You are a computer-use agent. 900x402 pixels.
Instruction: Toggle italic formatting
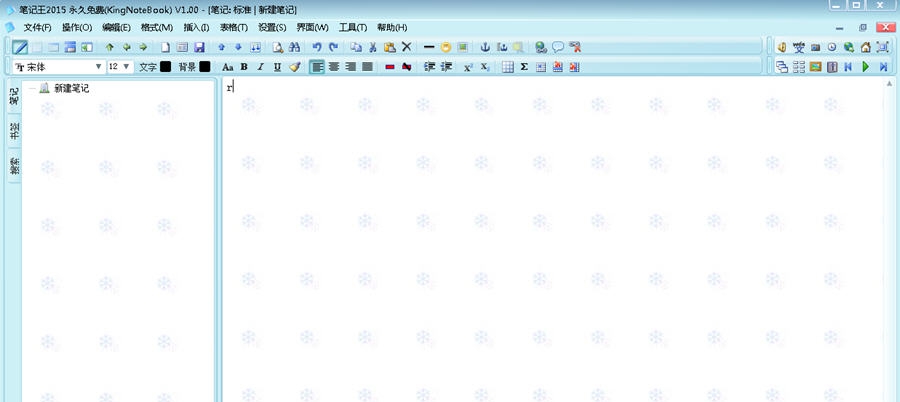pos(261,67)
